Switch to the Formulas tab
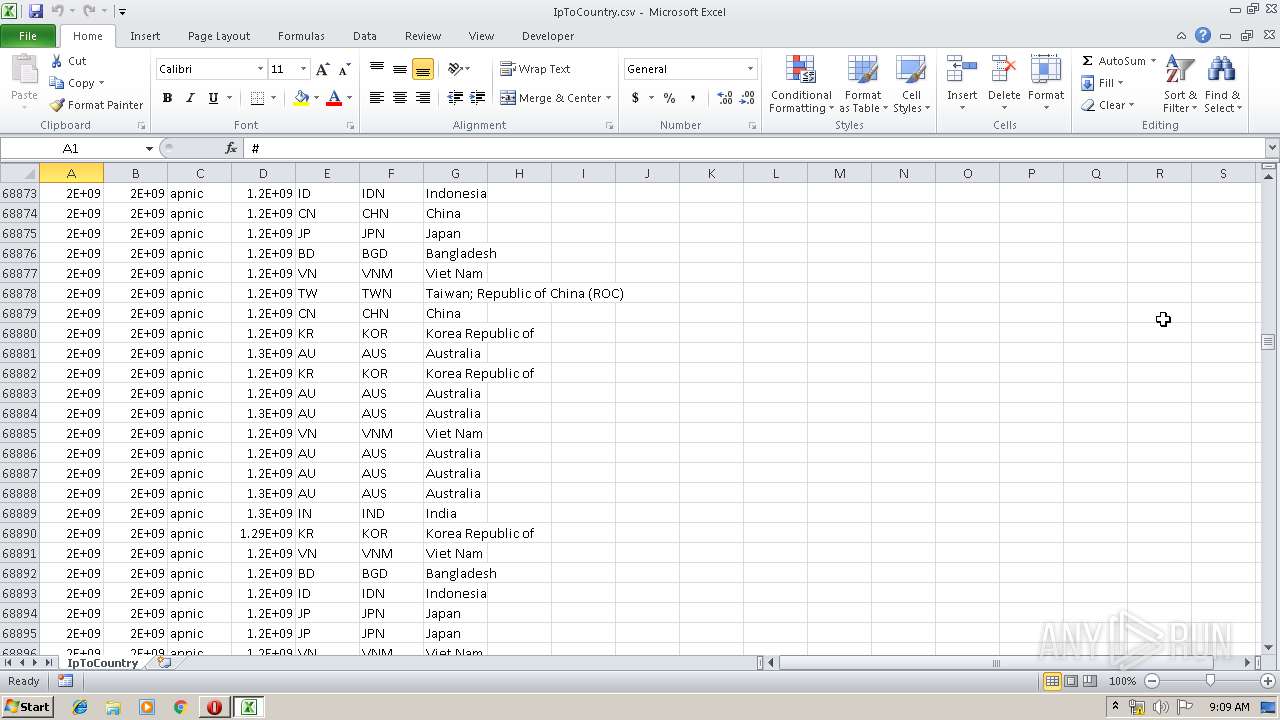The image size is (1280, 720). [301, 36]
